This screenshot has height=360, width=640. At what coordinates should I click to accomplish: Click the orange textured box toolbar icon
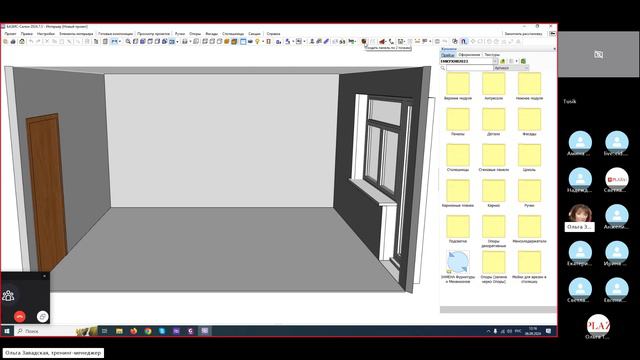234,42
